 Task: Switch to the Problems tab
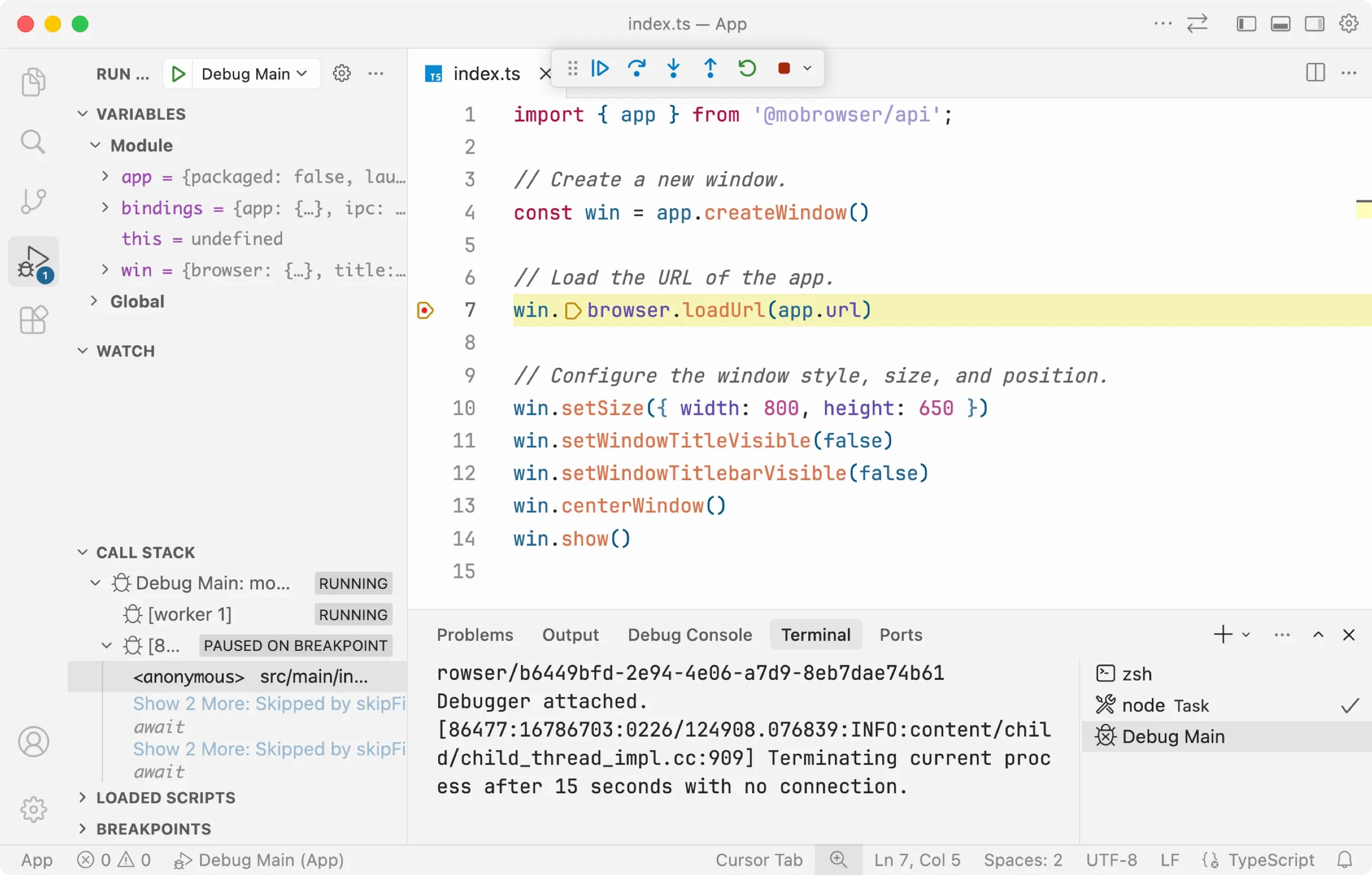point(475,634)
